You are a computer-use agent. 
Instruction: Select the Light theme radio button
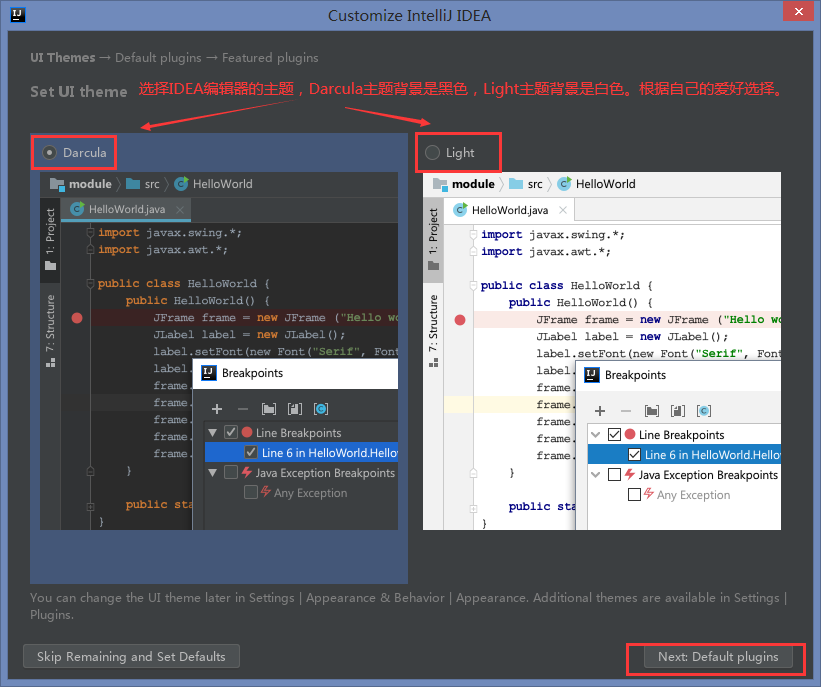pos(431,152)
